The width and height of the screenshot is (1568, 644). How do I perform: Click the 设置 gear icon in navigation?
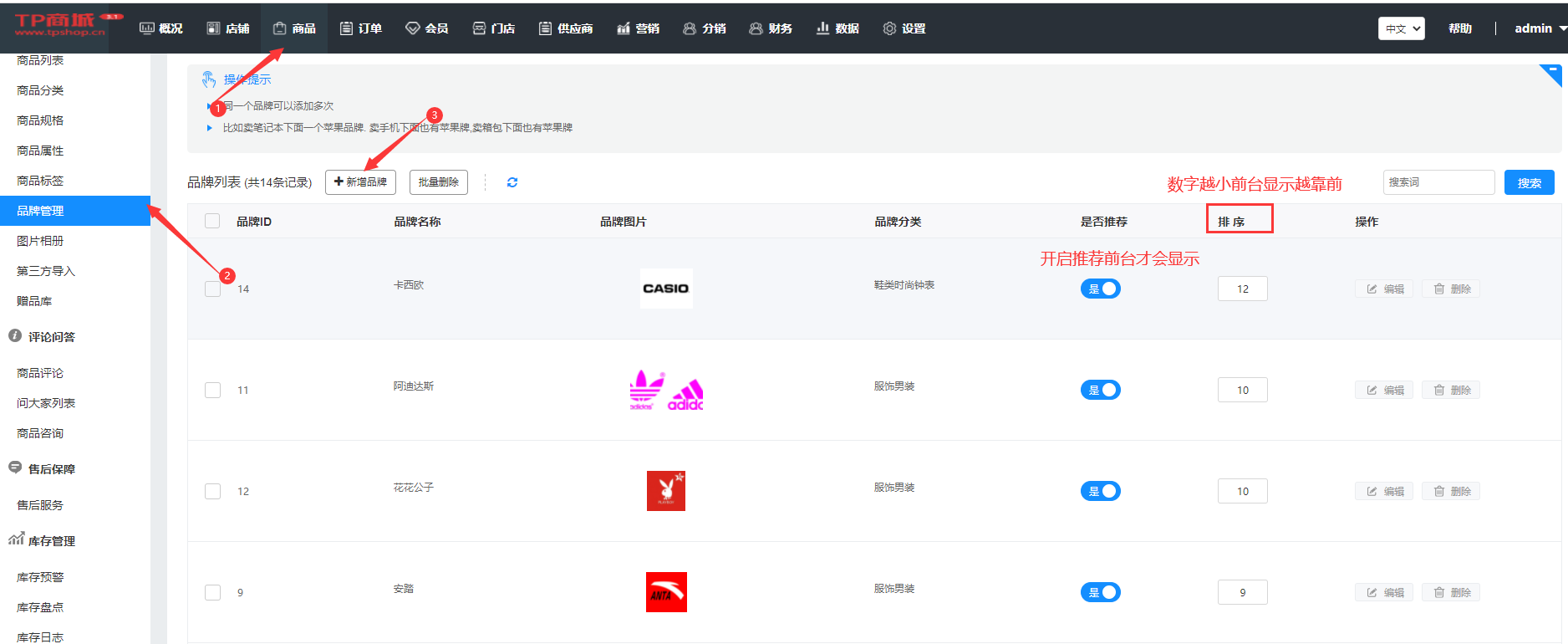[x=889, y=28]
